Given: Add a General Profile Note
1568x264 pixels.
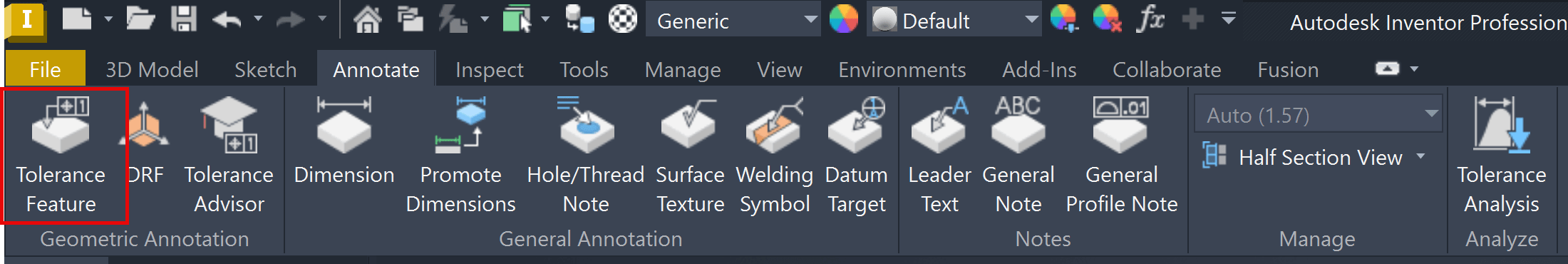Looking at the screenshot, I should [x=1121, y=156].
